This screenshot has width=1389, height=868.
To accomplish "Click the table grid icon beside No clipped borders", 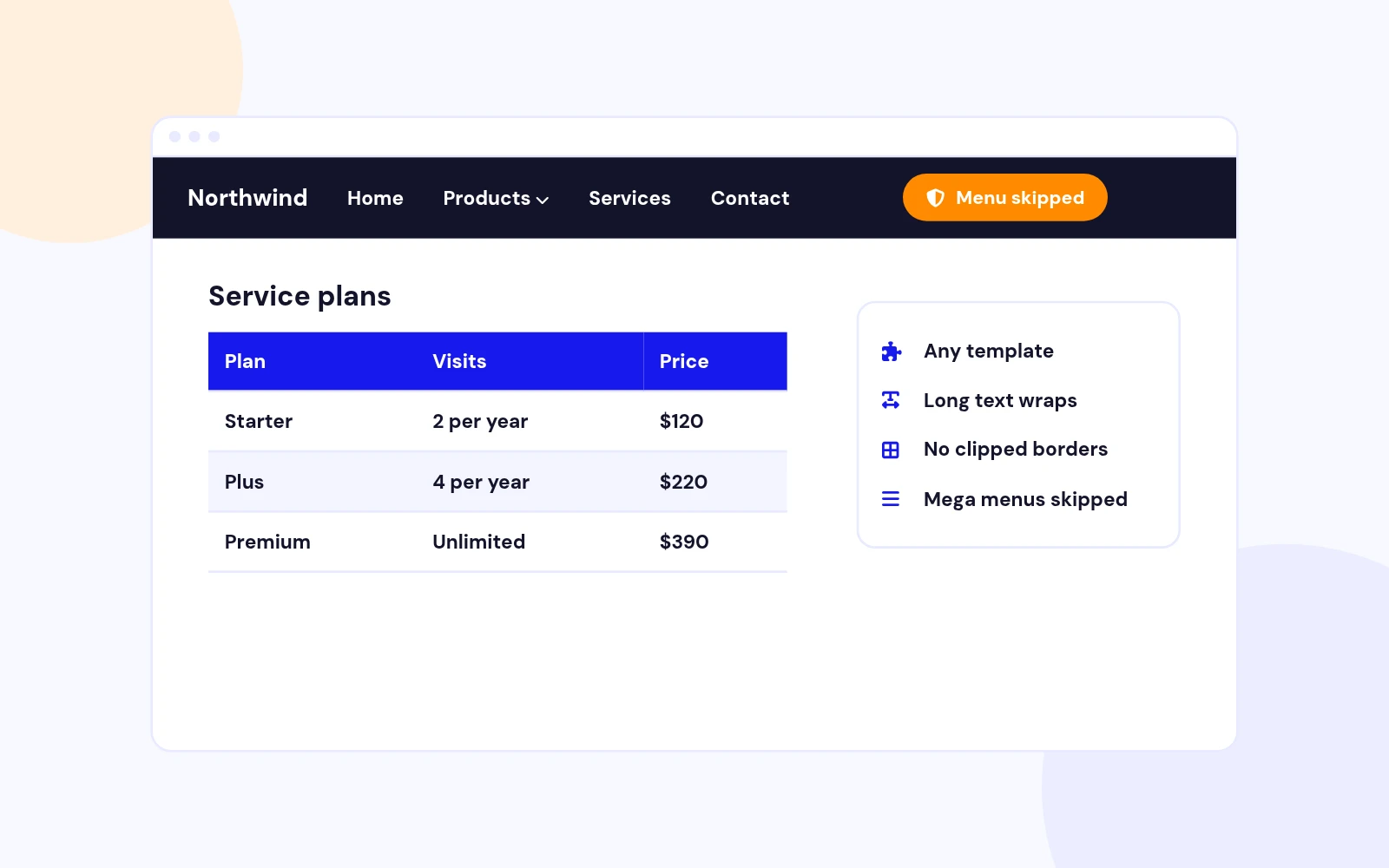I will tap(891, 450).
